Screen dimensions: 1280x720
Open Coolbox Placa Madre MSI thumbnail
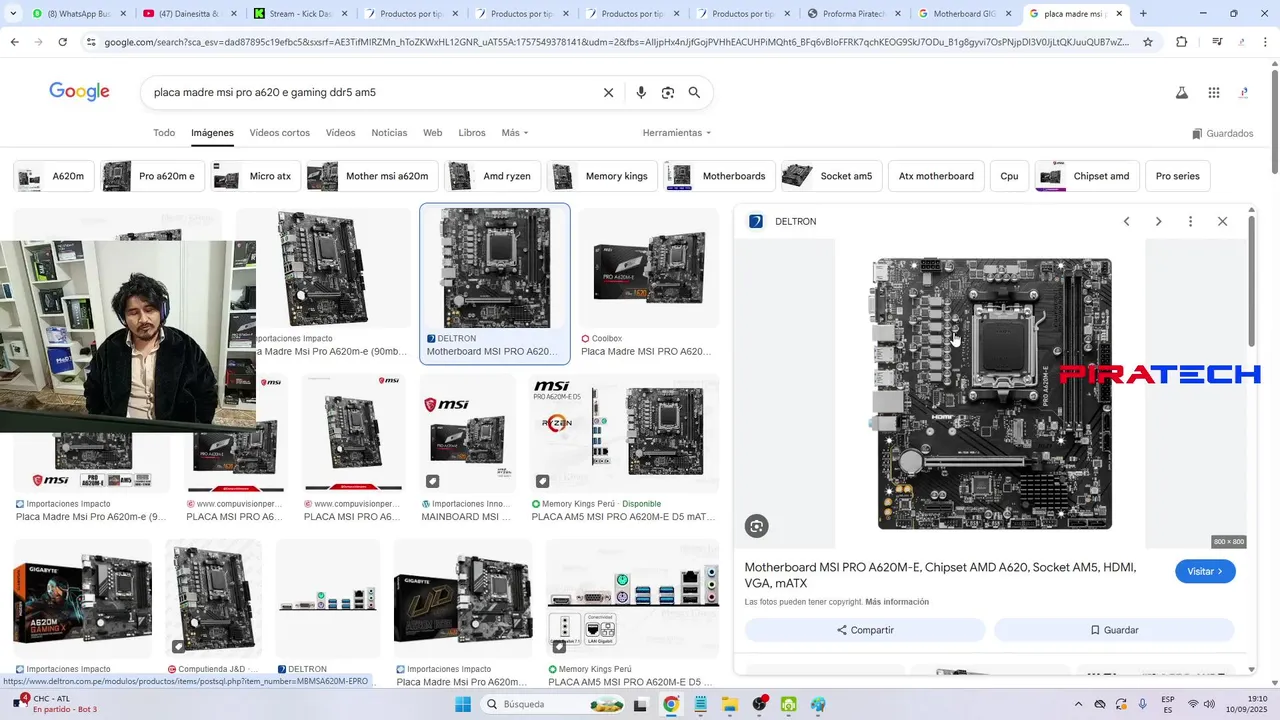(x=648, y=267)
